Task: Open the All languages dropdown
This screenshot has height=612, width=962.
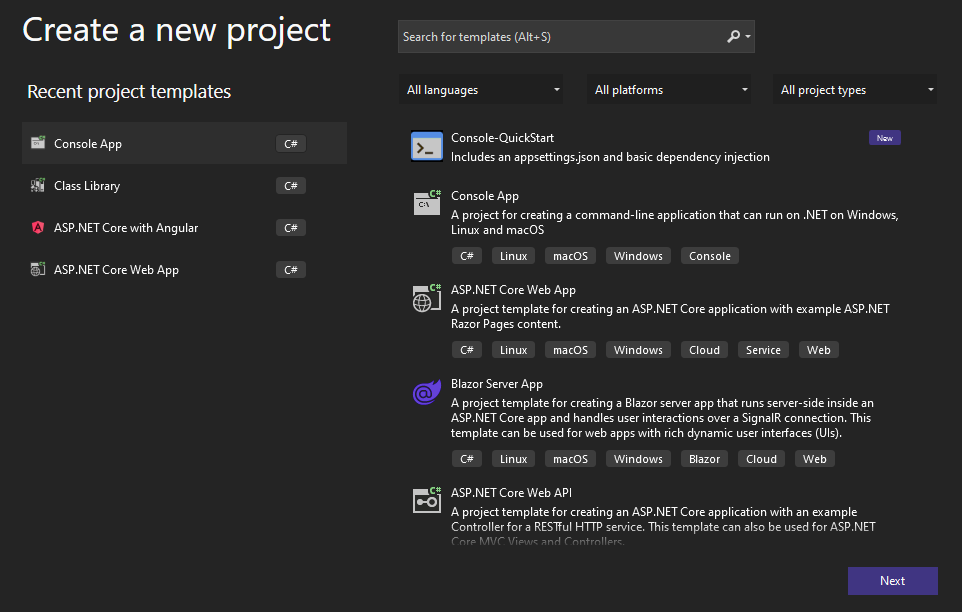Action: [x=481, y=90]
